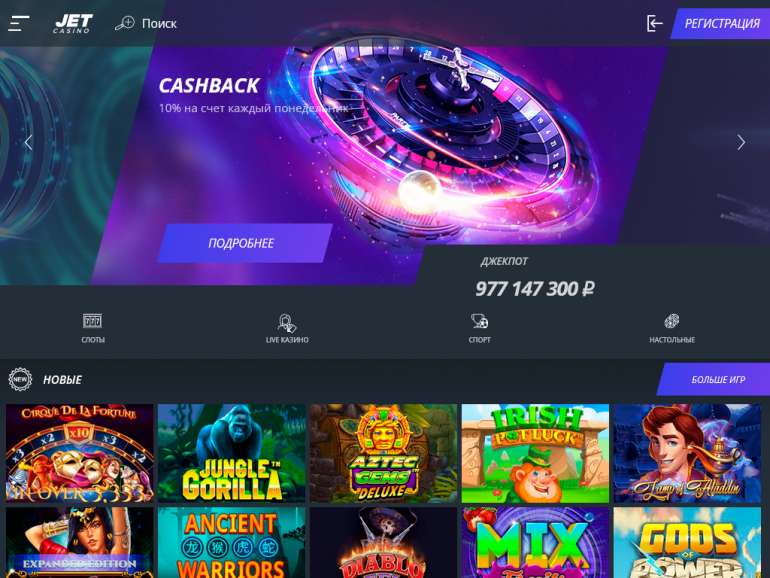This screenshot has height=578, width=770.
Task: Open Больше игр for more games
Action: [715, 379]
